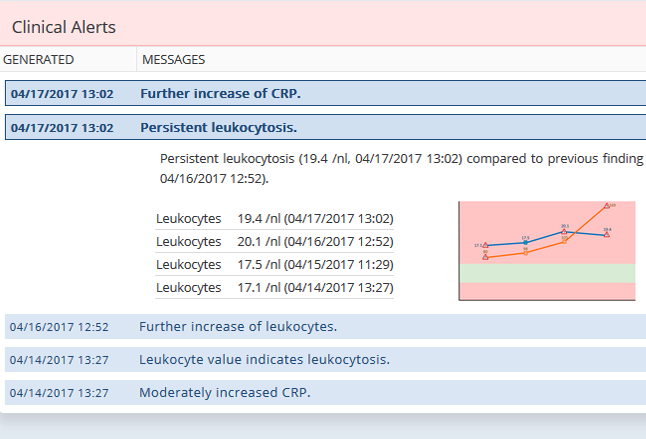646x439 pixels.
Task: Click the orange 169 CRP peak marker
Action: (607, 206)
